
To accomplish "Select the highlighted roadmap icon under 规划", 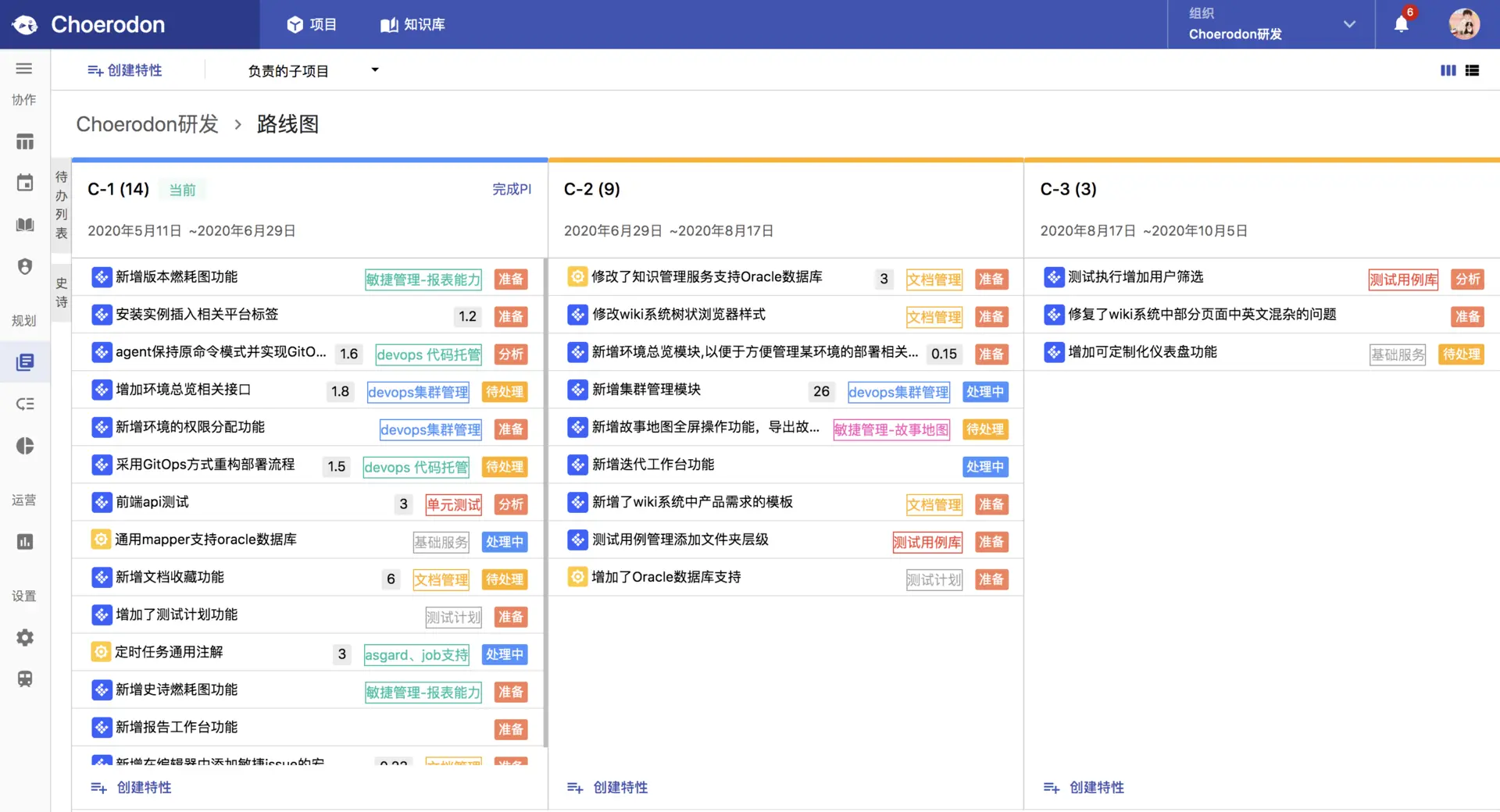I will (x=24, y=361).
